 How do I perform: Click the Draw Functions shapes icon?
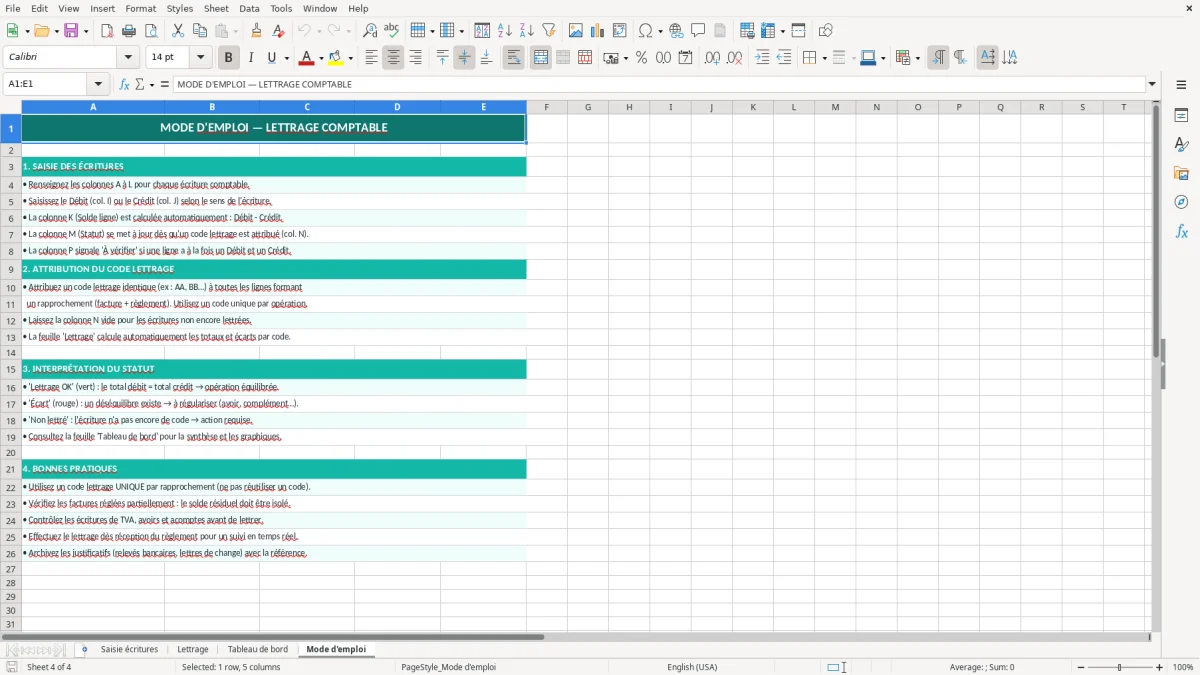coord(825,31)
